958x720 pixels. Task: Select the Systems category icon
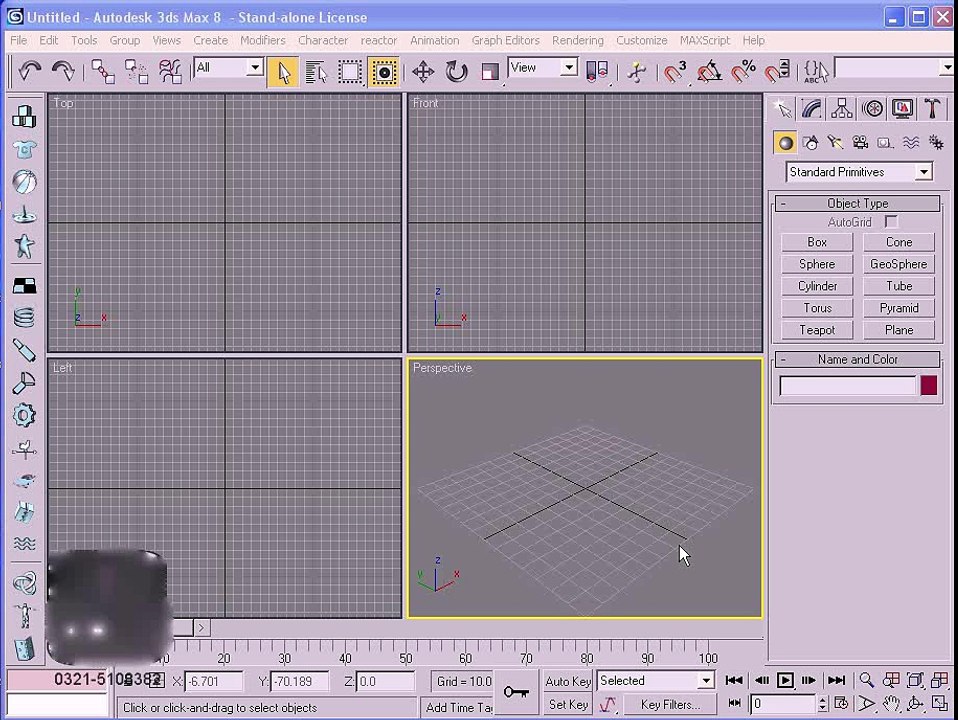935,143
